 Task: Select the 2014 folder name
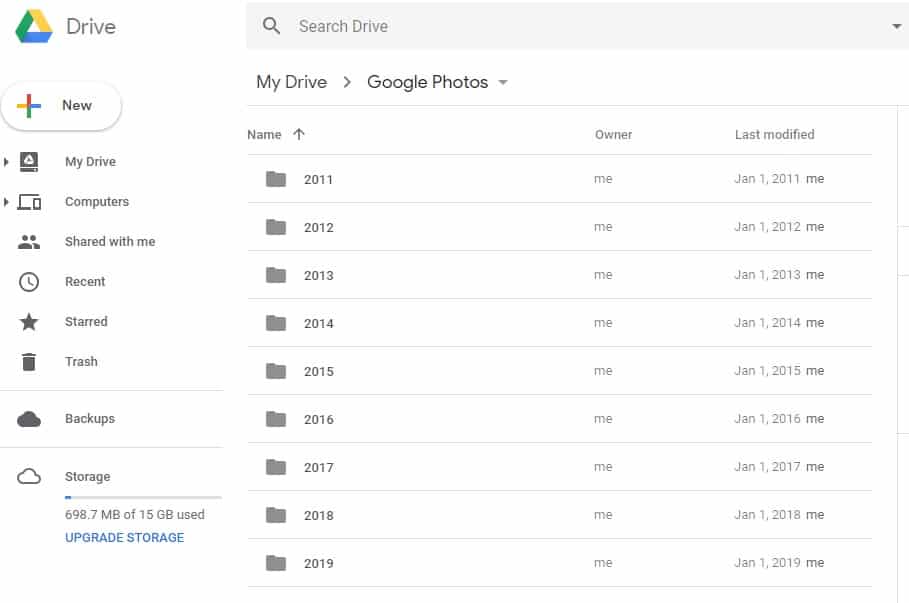[319, 324]
